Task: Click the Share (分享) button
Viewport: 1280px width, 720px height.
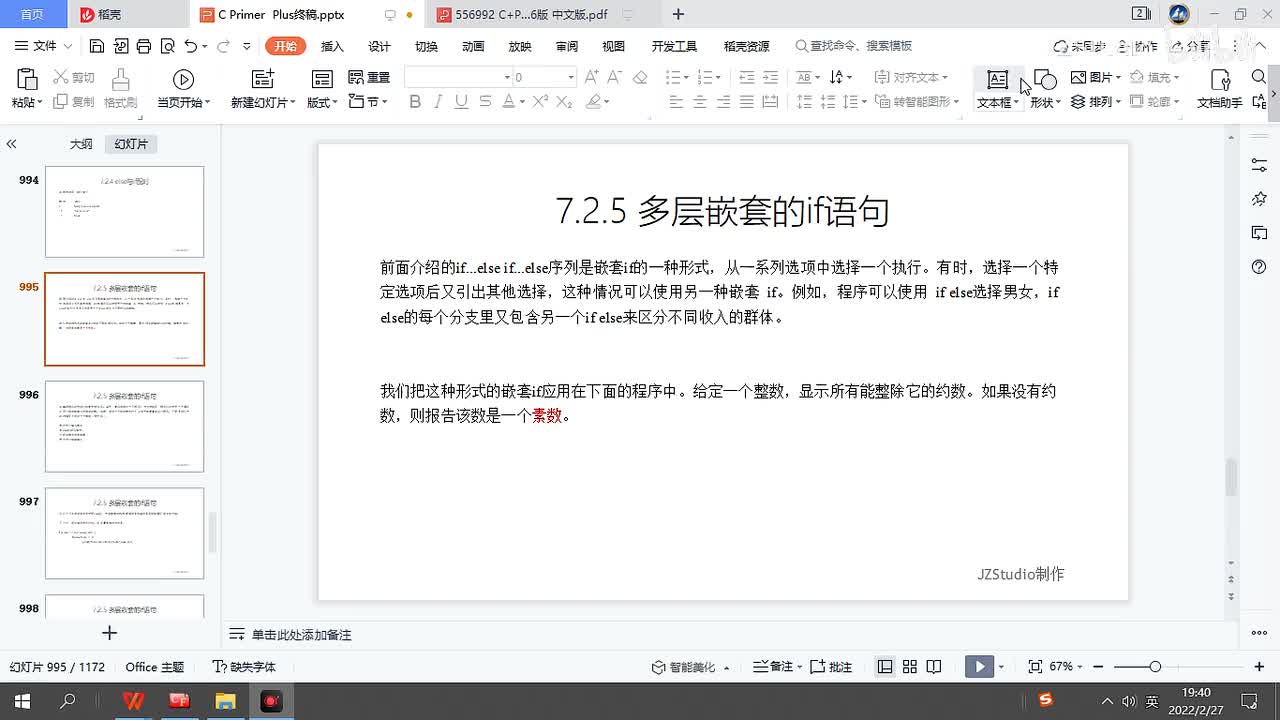Action: coord(1191,46)
